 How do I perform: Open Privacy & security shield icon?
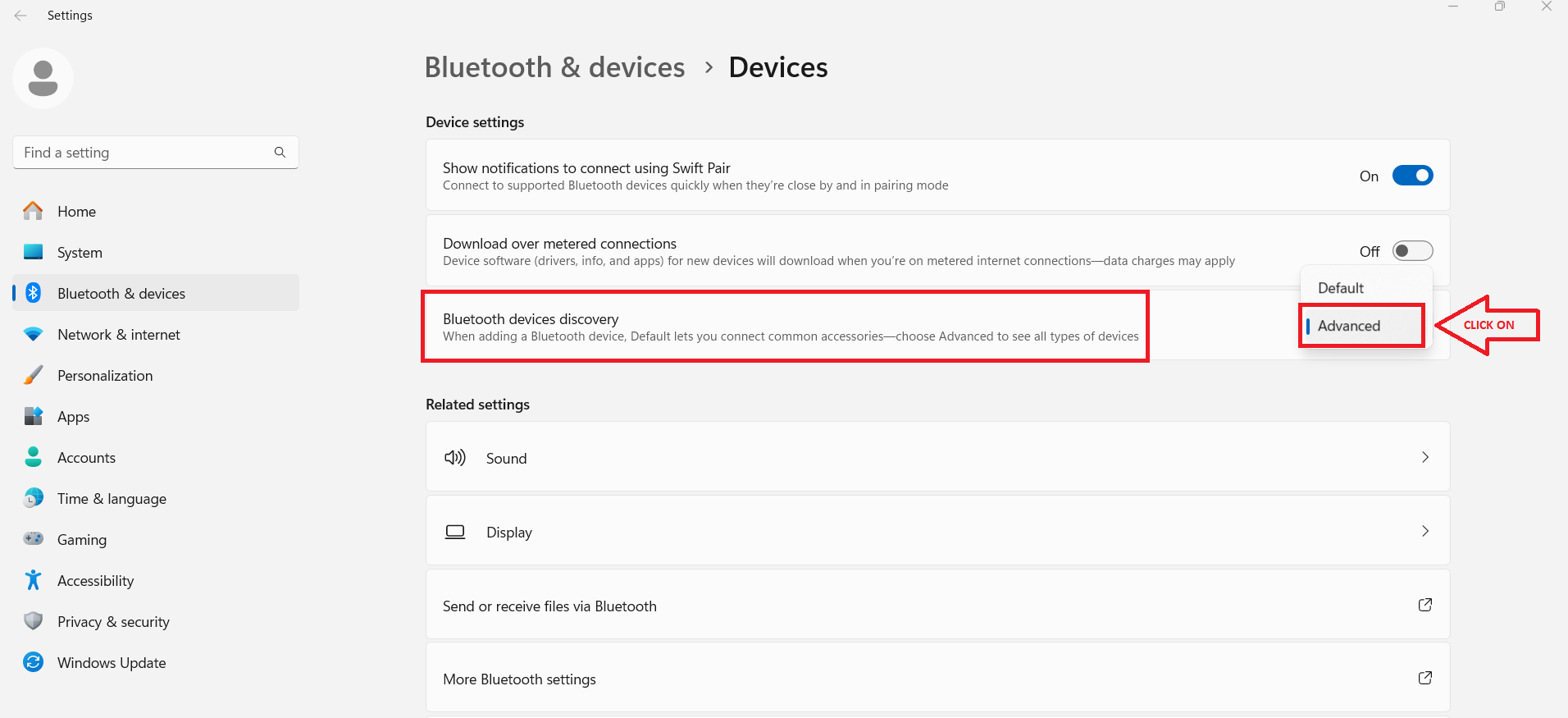[x=33, y=621]
